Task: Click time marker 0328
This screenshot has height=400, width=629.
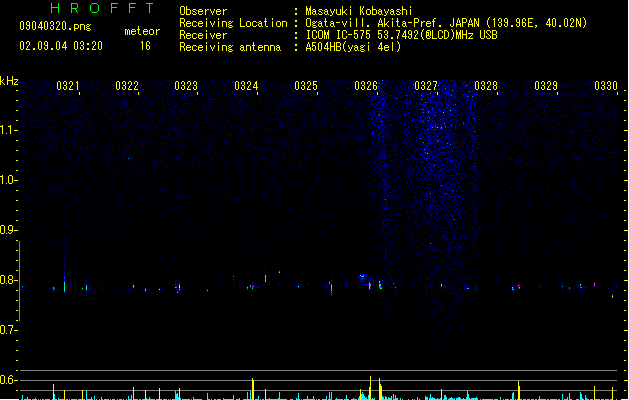Action: click(x=486, y=86)
